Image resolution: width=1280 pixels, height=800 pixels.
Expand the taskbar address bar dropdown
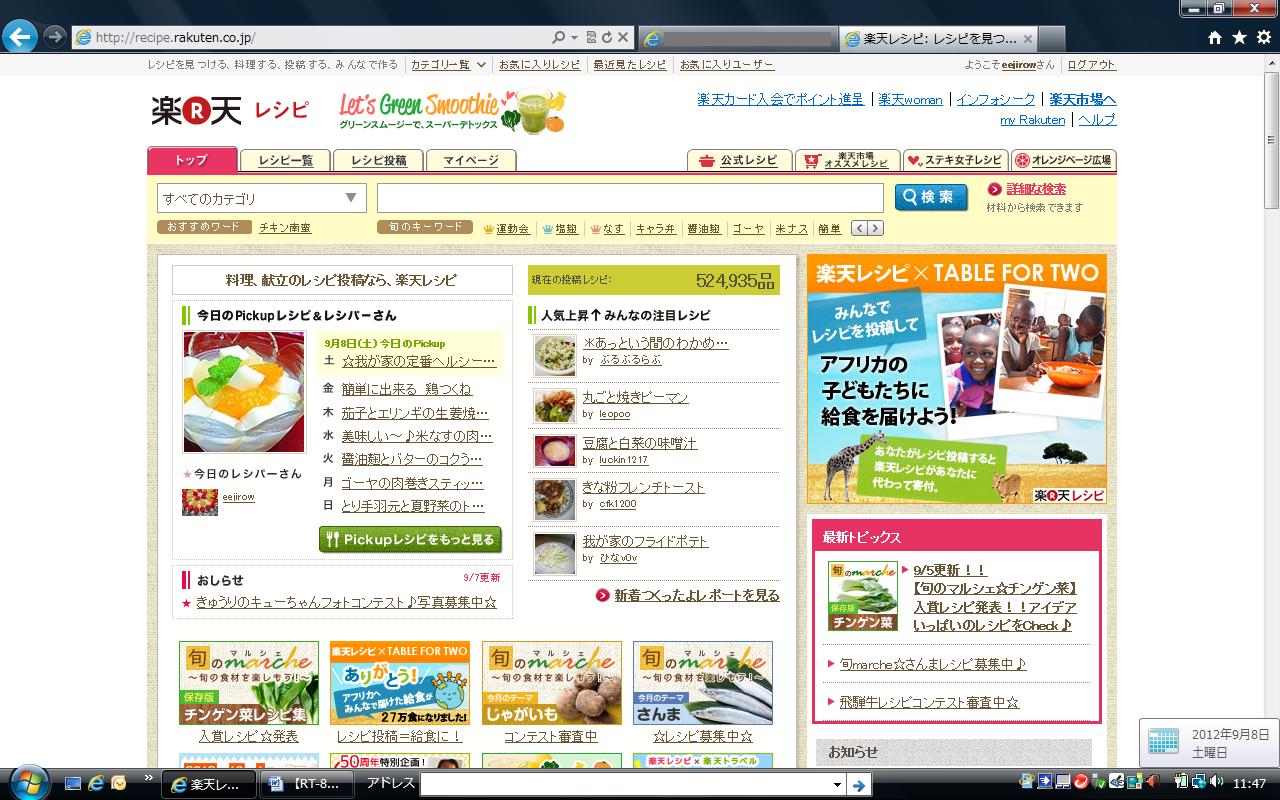click(x=837, y=785)
